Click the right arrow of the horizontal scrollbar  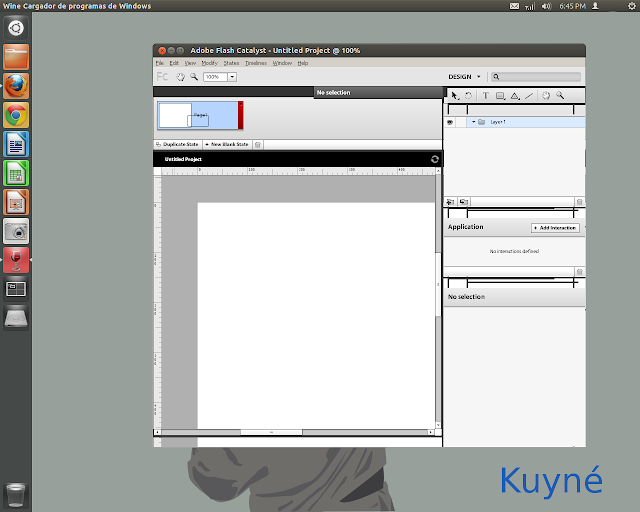click(431, 432)
